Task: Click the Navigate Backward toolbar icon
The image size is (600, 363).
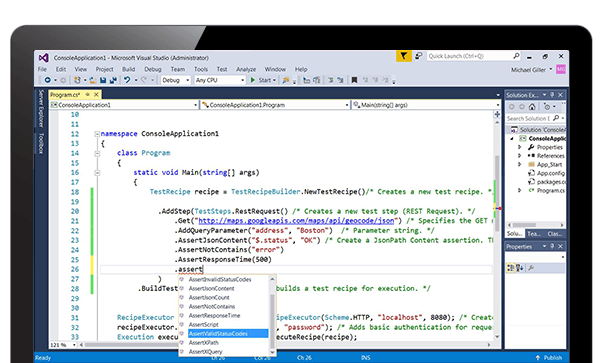Action: coord(47,80)
